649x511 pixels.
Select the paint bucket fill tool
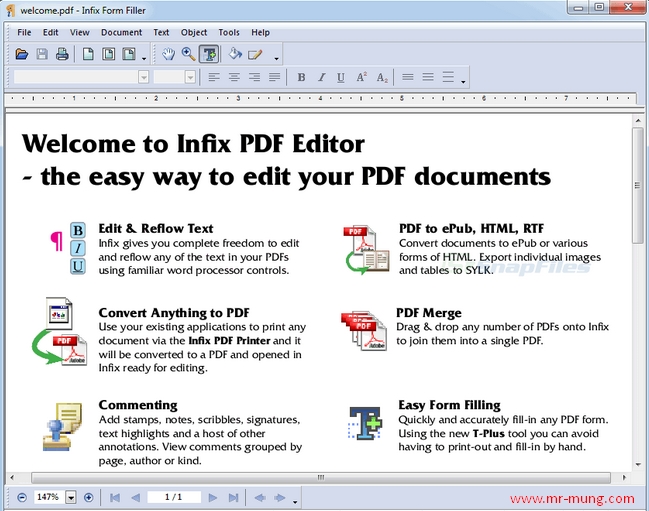tap(235, 54)
